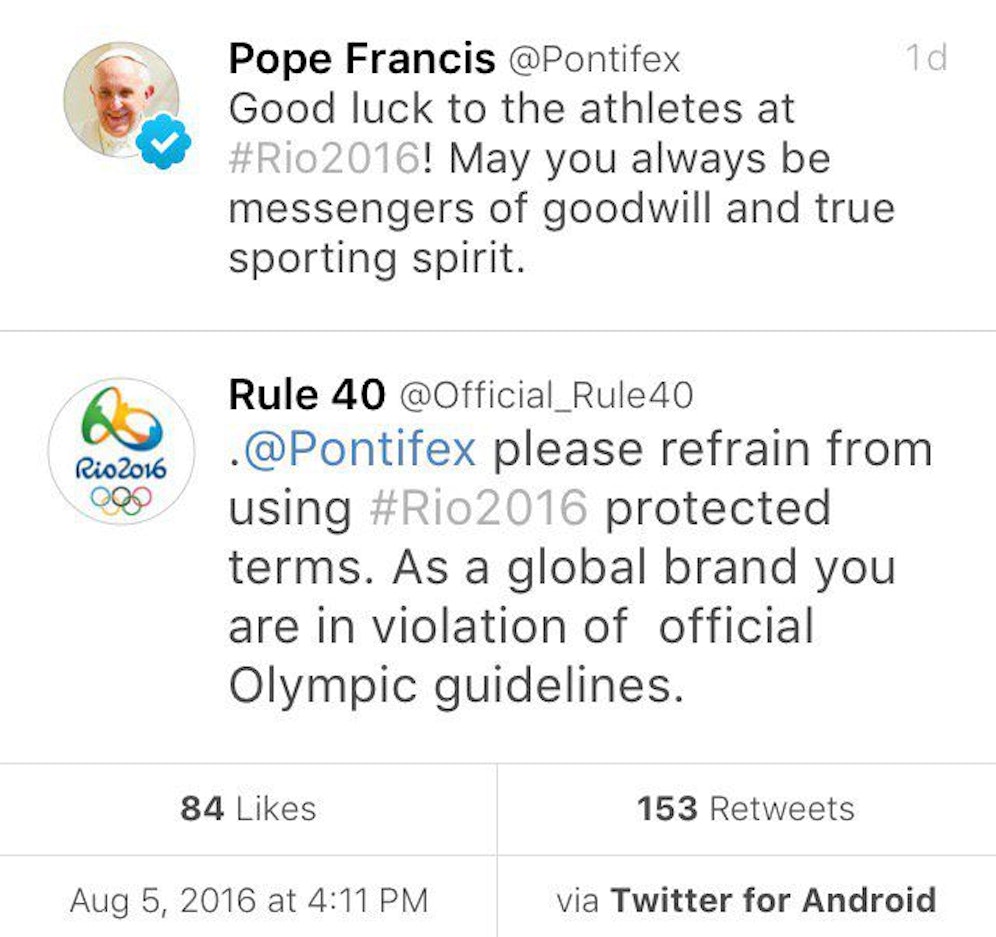Click the @Pontifex handle beside Pope Francis

594,59
